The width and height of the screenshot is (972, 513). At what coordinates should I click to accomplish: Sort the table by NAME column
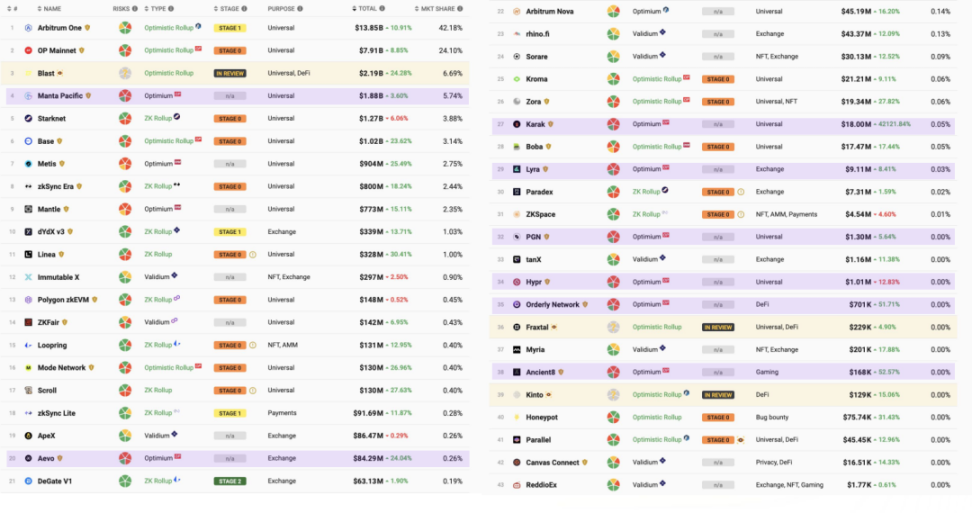[x=51, y=8]
